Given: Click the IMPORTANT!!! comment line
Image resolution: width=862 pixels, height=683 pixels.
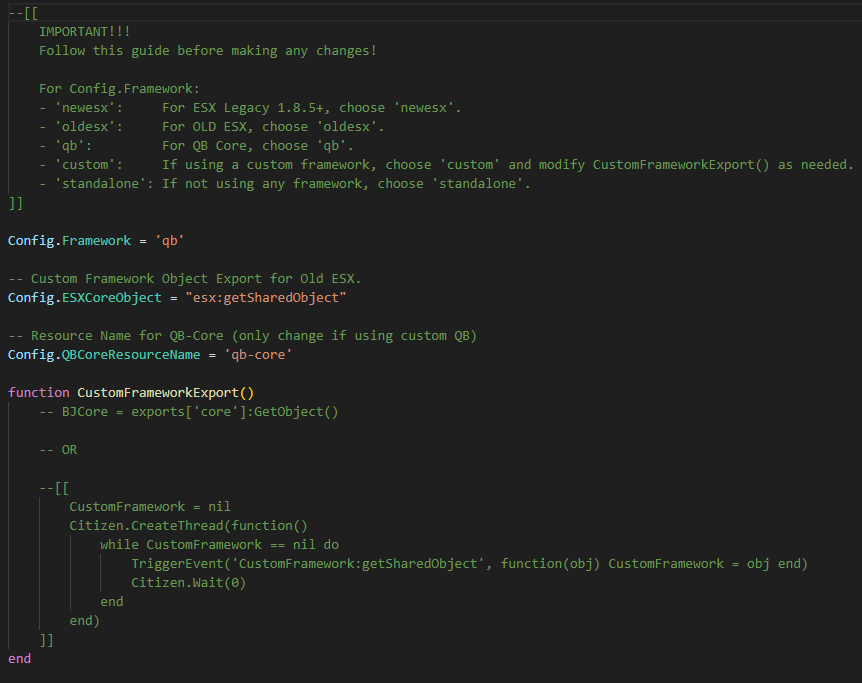Looking at the screenshot, I should coord(85,32).
